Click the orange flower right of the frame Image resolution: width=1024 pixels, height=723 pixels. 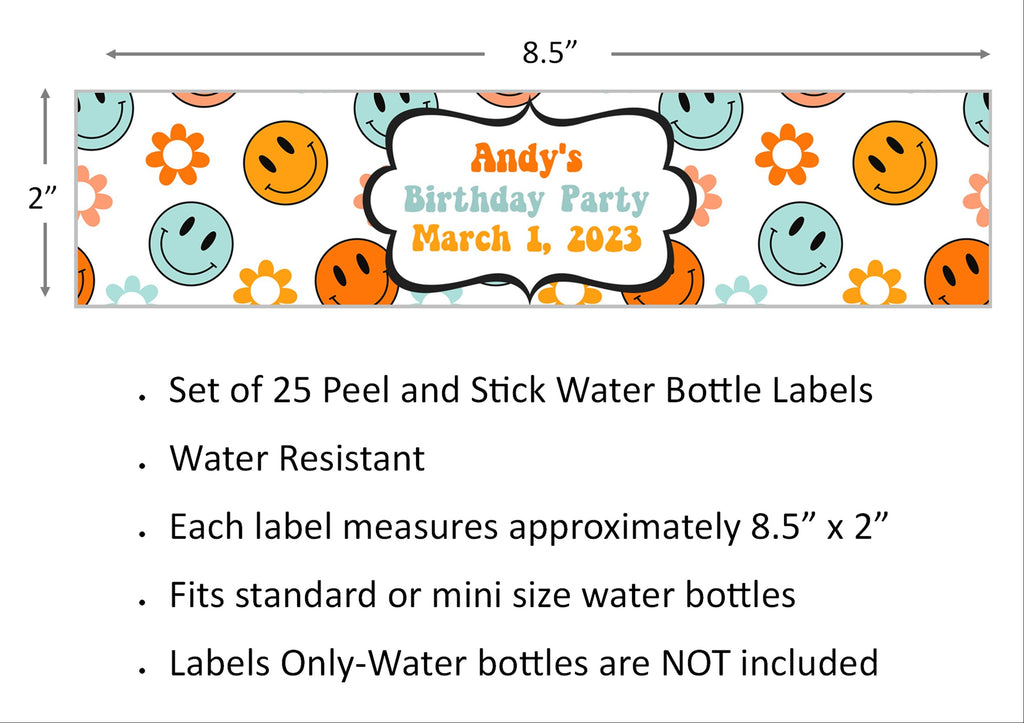click(x=786, y=155)
